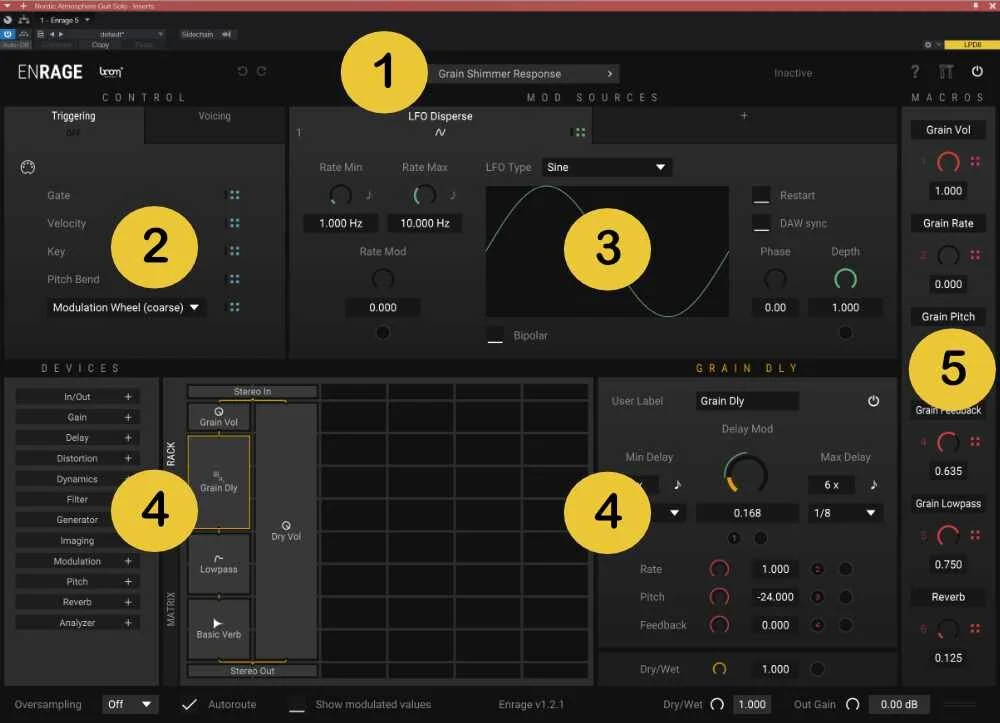Image resolution: width=1000 pixels, height=723 pixels.
Task: Switch to the RACK view tab
Action: (x=171, y=454)
